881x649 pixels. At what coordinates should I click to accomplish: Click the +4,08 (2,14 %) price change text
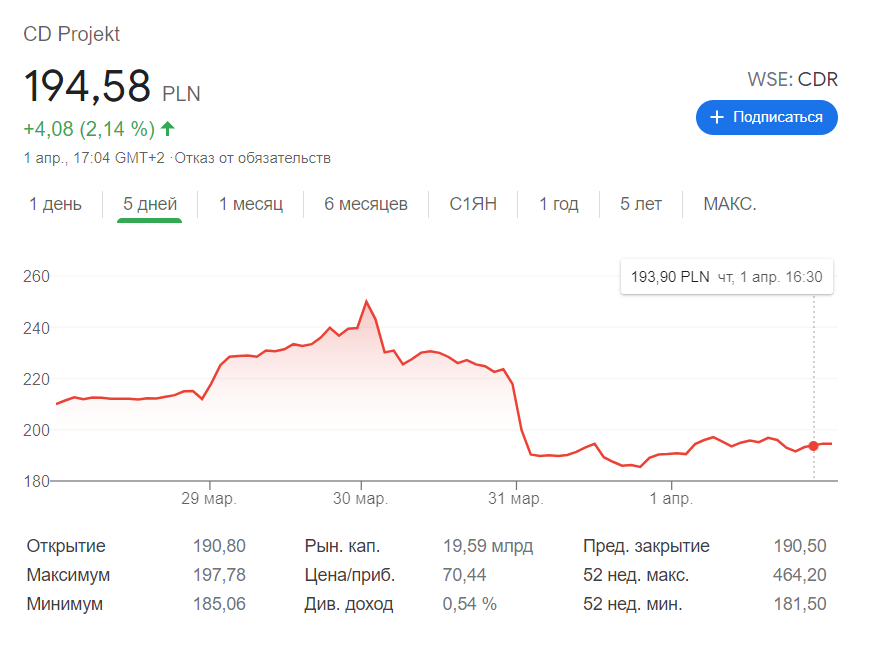pos(89,129)
